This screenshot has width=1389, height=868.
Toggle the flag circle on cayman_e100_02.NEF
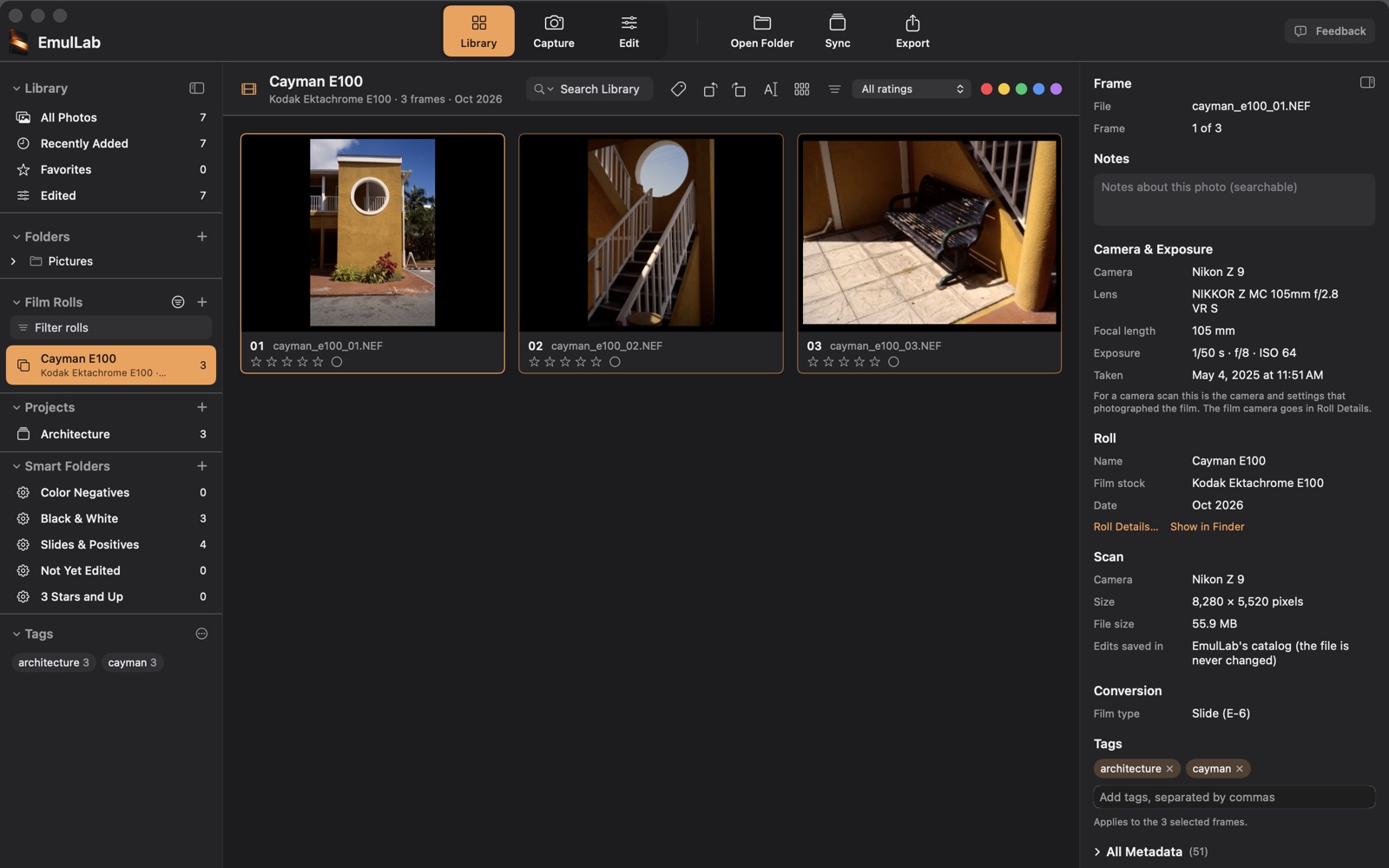pos(615,362)
